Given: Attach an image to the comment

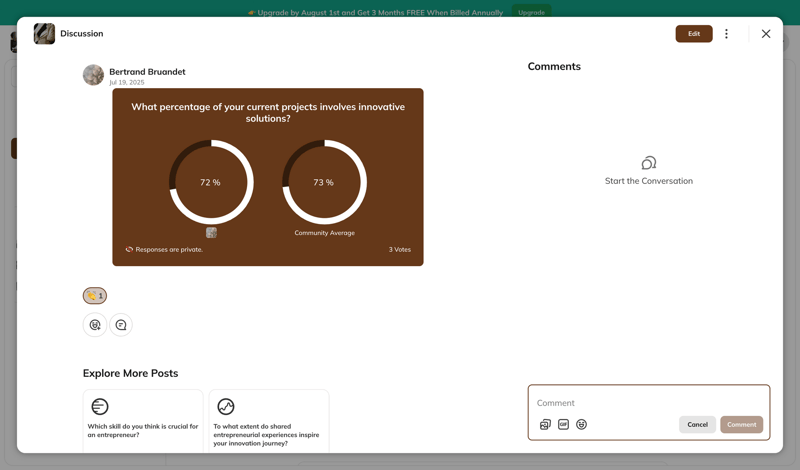Looking at the screenshot, I should (x=545, y=425).
